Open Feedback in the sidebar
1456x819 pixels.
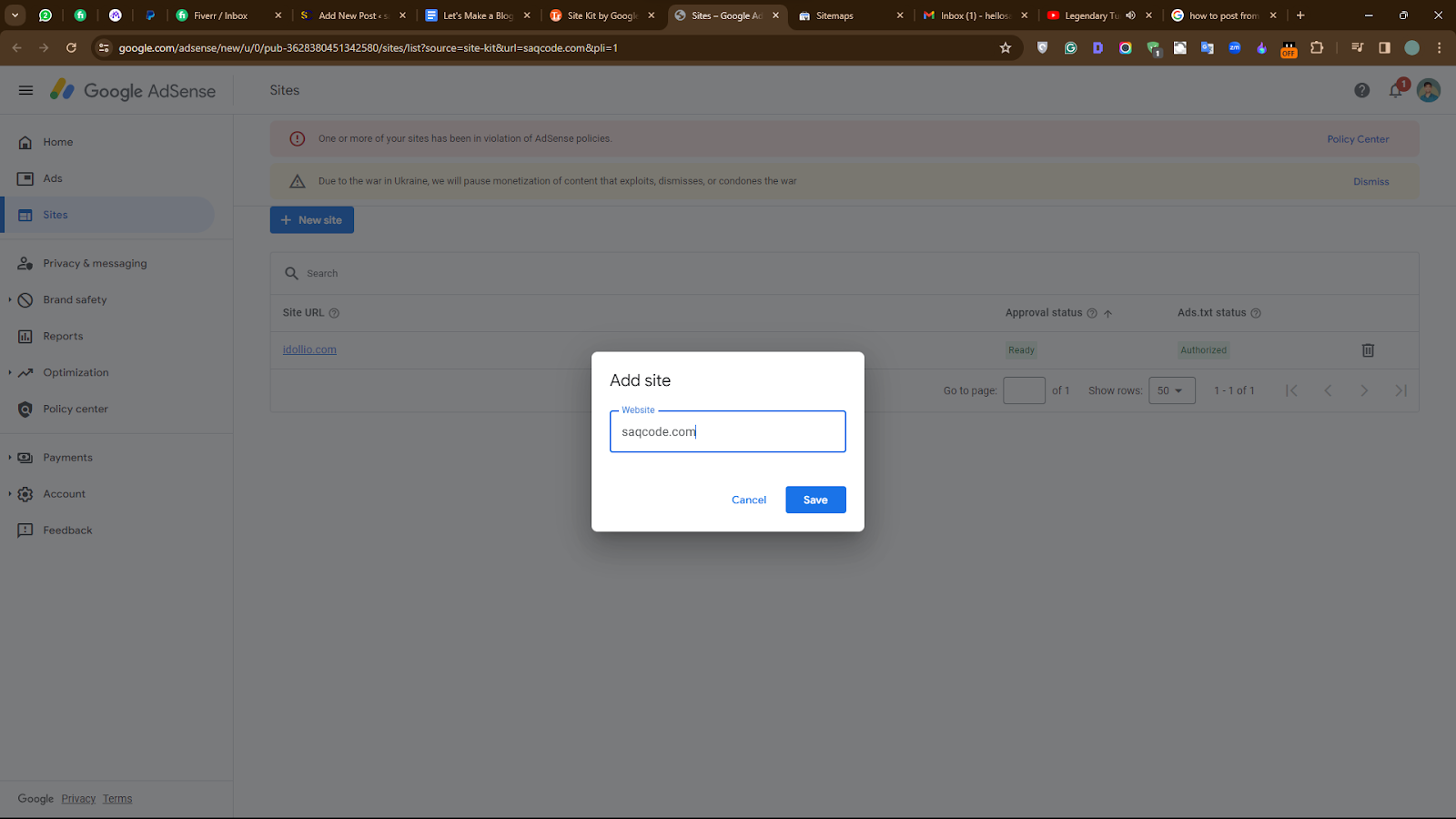point(107,531)
